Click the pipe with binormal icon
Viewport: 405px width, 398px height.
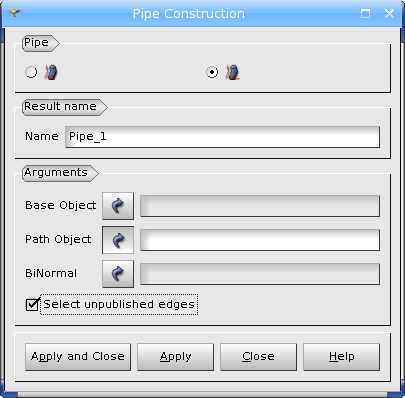coord(232,72)
